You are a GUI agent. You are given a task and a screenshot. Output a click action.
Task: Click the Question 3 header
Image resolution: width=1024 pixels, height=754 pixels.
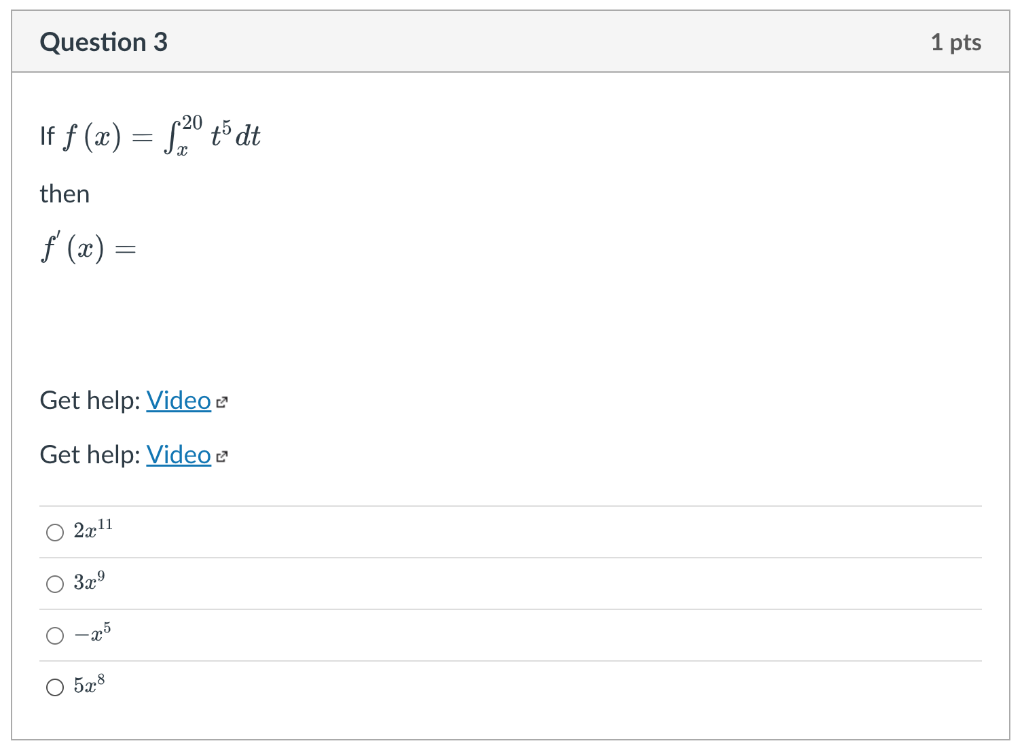click(104, 42)
